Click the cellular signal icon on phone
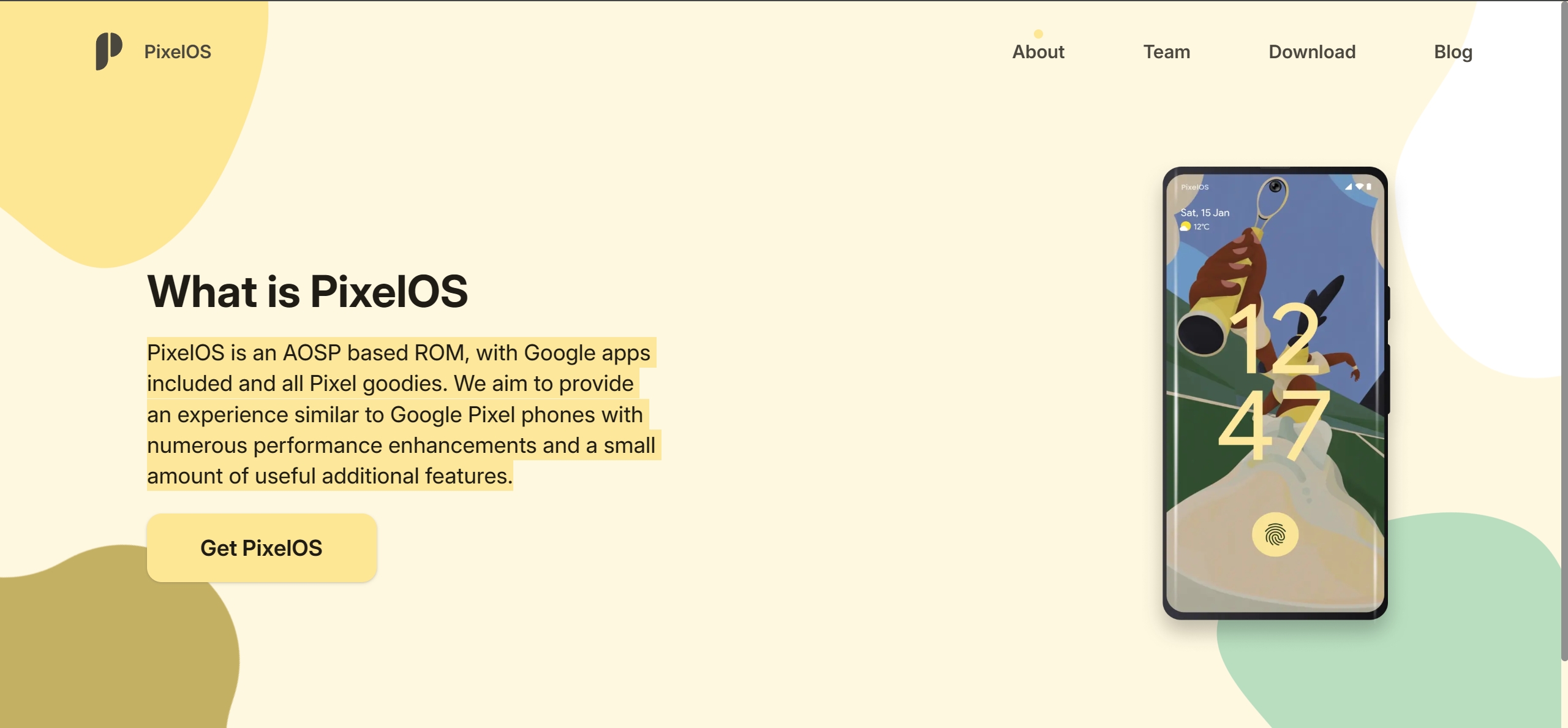The image size is (1568, 728). coord(1348,186)
